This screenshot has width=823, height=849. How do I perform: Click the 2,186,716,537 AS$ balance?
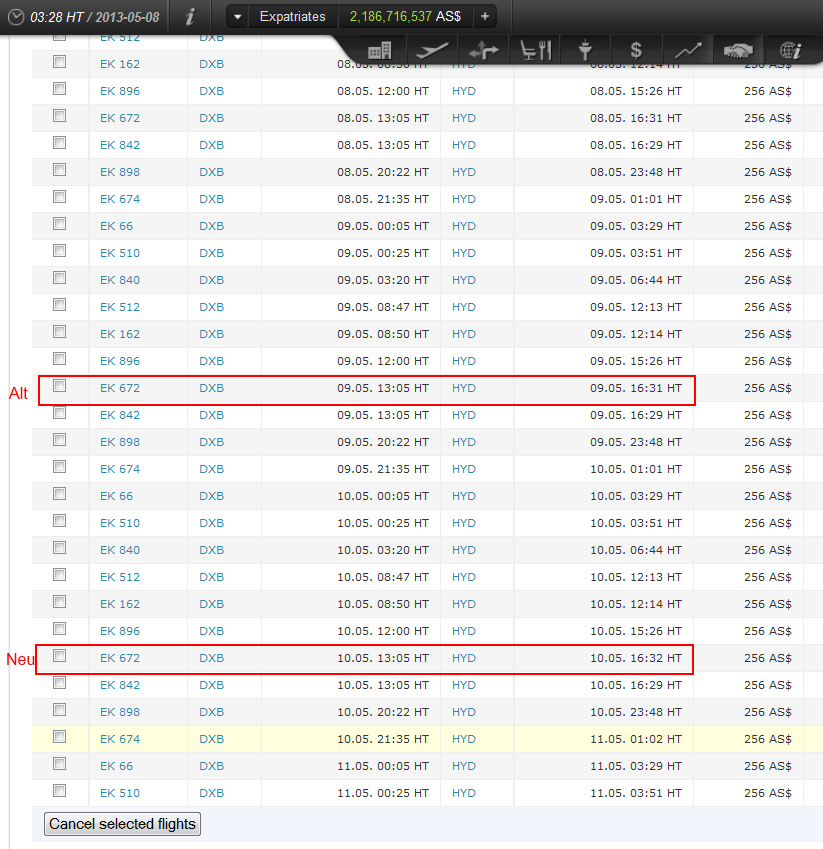coord(405,17)
